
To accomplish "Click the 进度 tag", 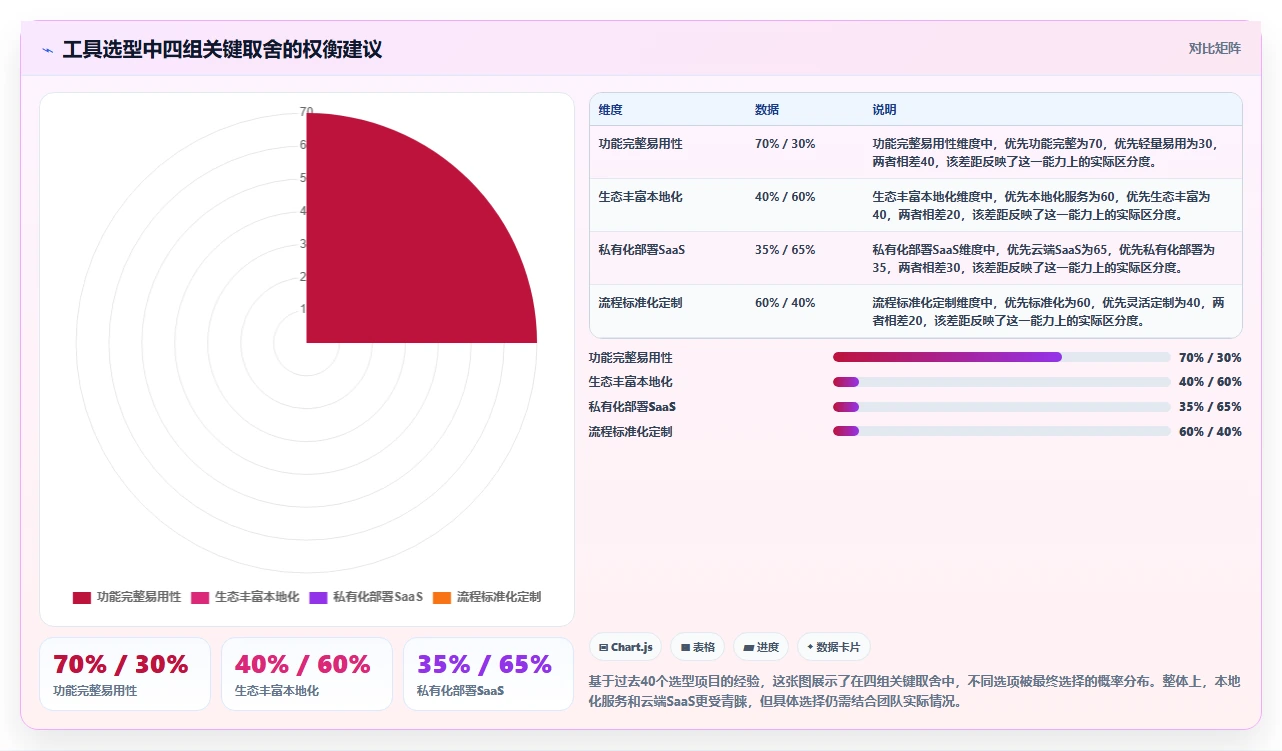I will (761, 647).
